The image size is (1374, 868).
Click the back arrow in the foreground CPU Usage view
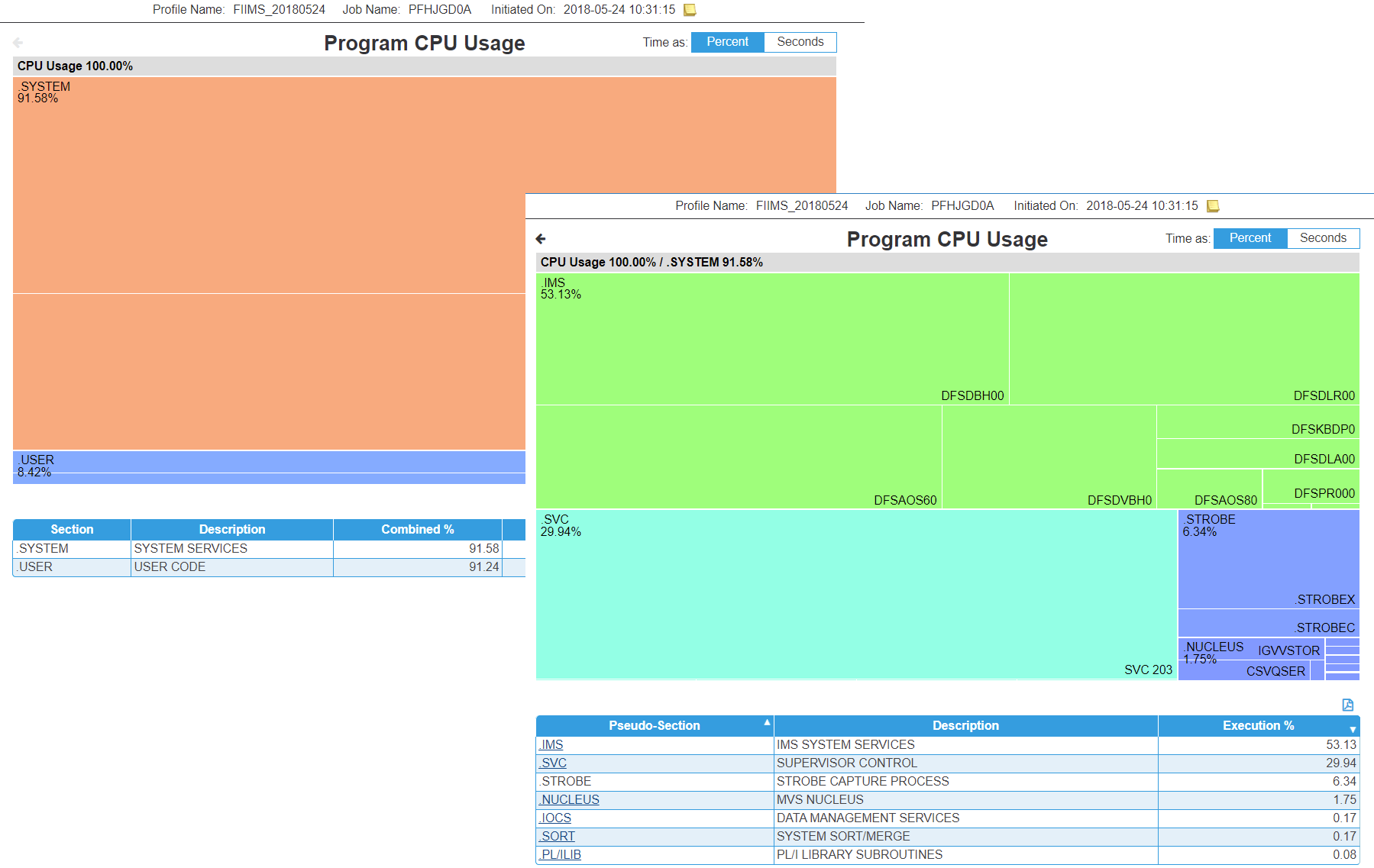click(542, 238)
